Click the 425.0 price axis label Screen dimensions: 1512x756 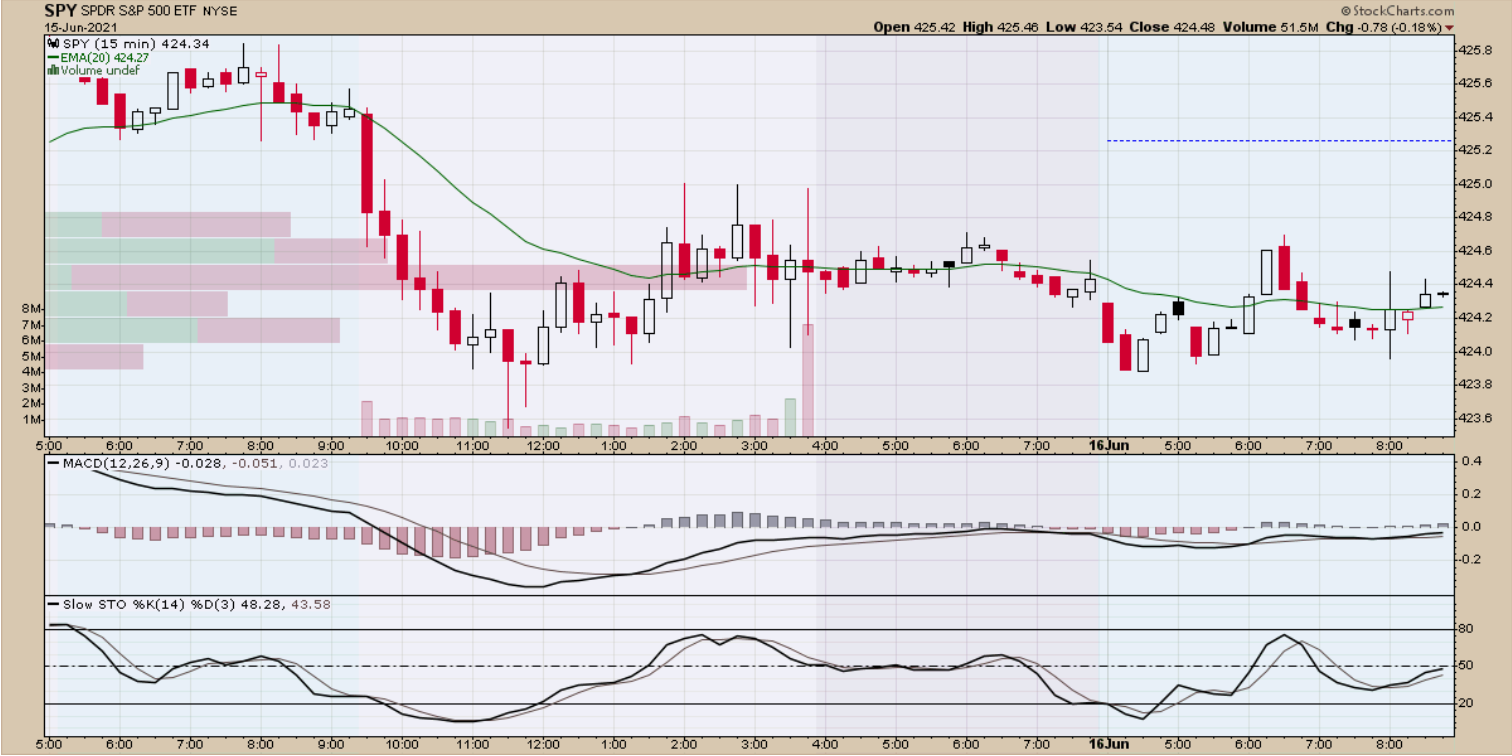[x=1475, y=184]
